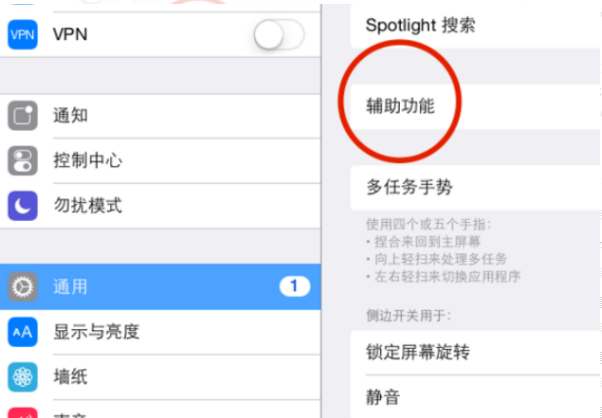Tap the Control Center (控制中心) icon
The image size is (602, 418).
[x=23, y=160]
